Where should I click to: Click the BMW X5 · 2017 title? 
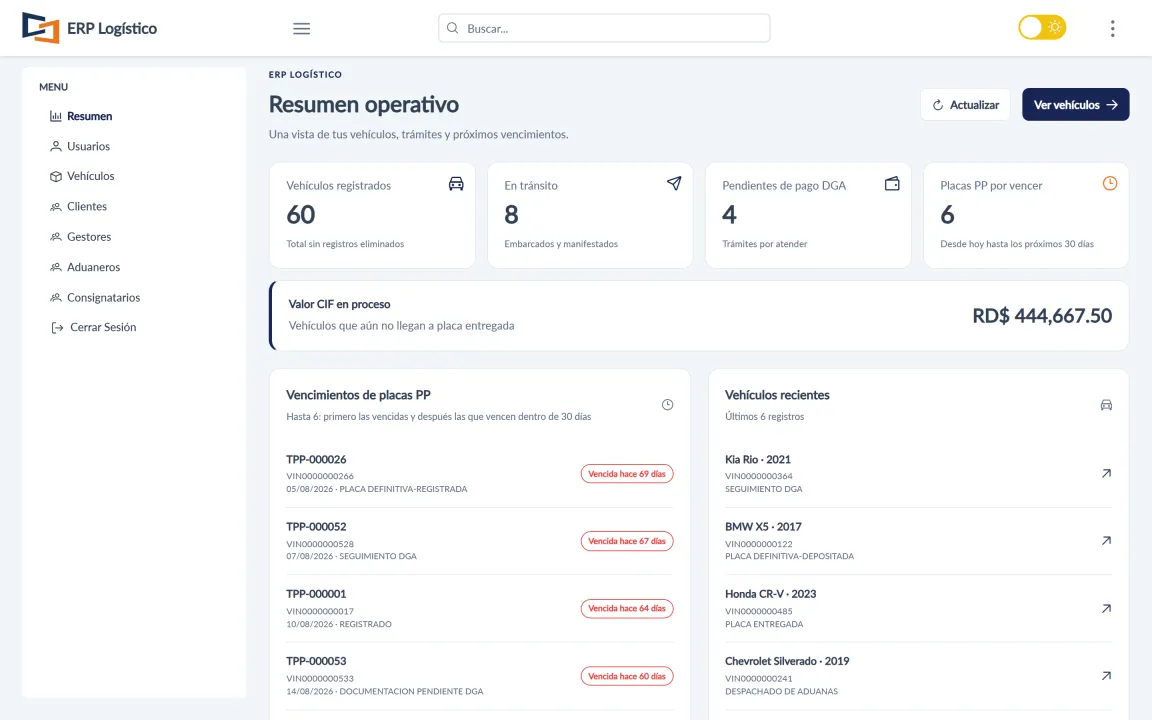pos(763,527)
